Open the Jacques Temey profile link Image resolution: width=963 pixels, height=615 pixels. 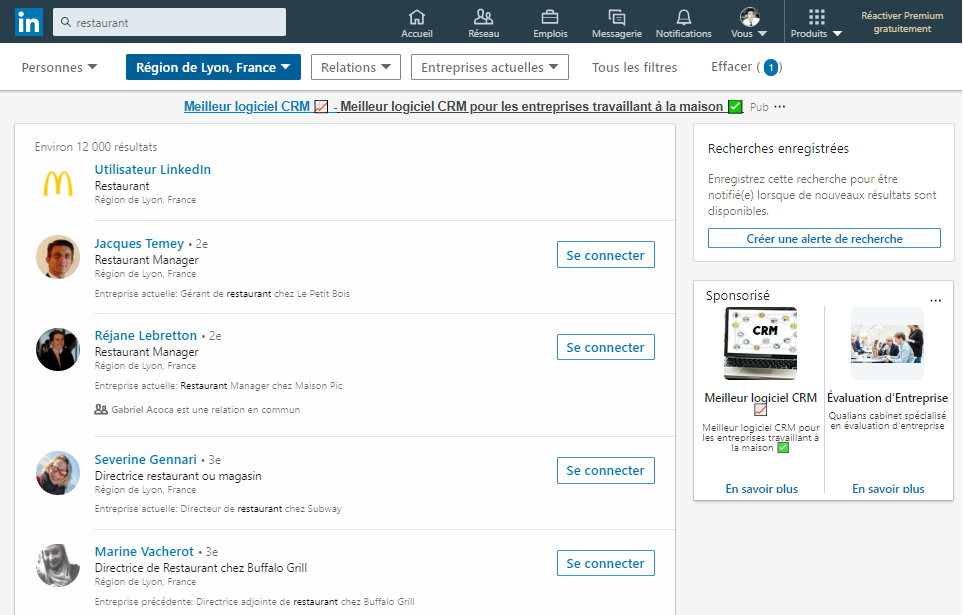[x=139, y=243]
